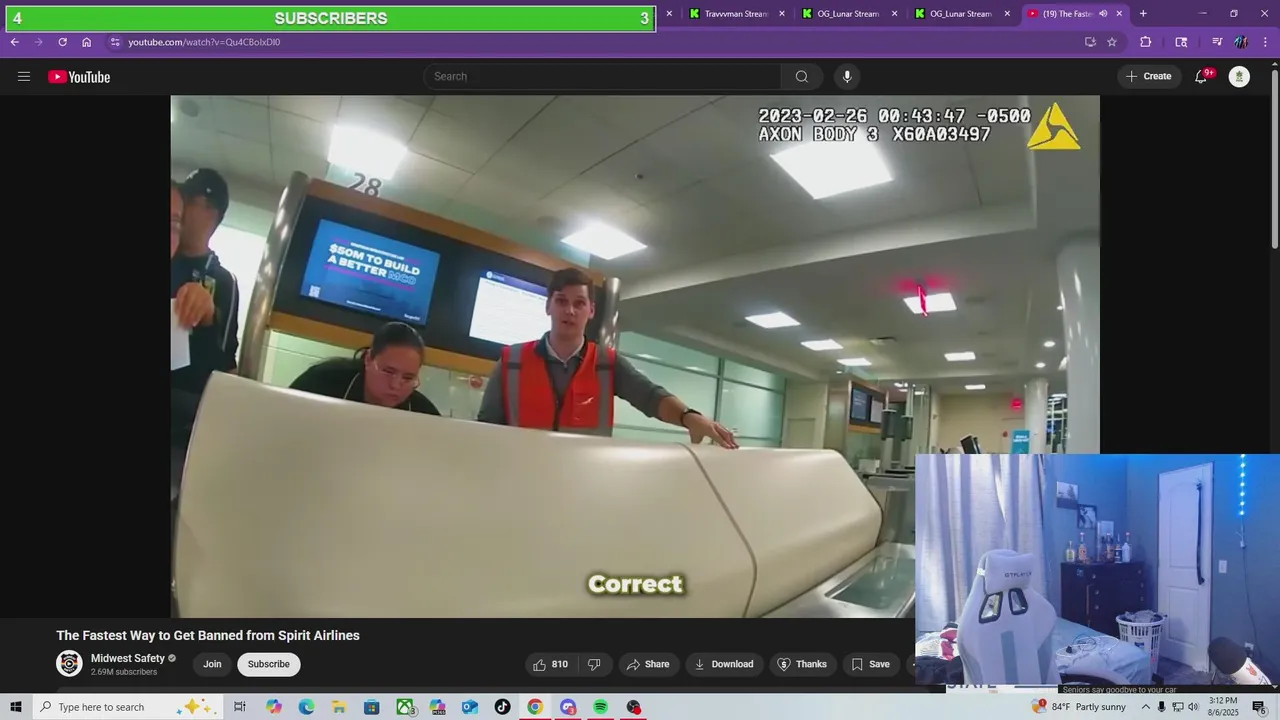Go to the YouTube home logo
The height and width of the screenshot is (720, 1280).
[79, 77]
